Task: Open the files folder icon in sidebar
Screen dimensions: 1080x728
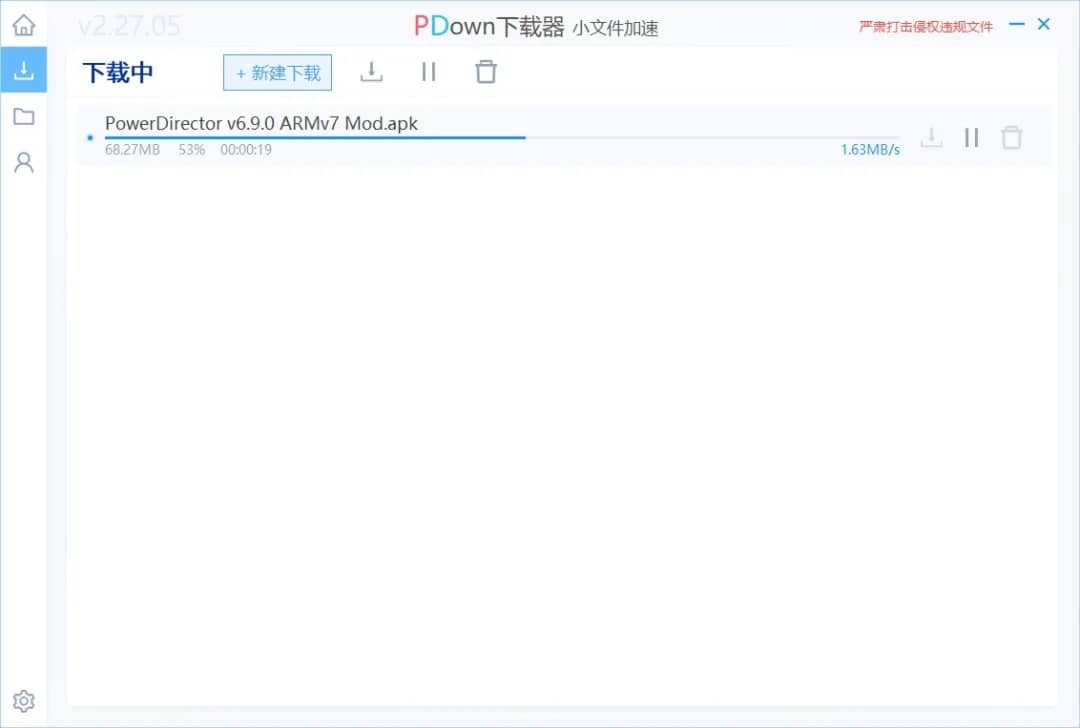Action: tap(23, 116)
